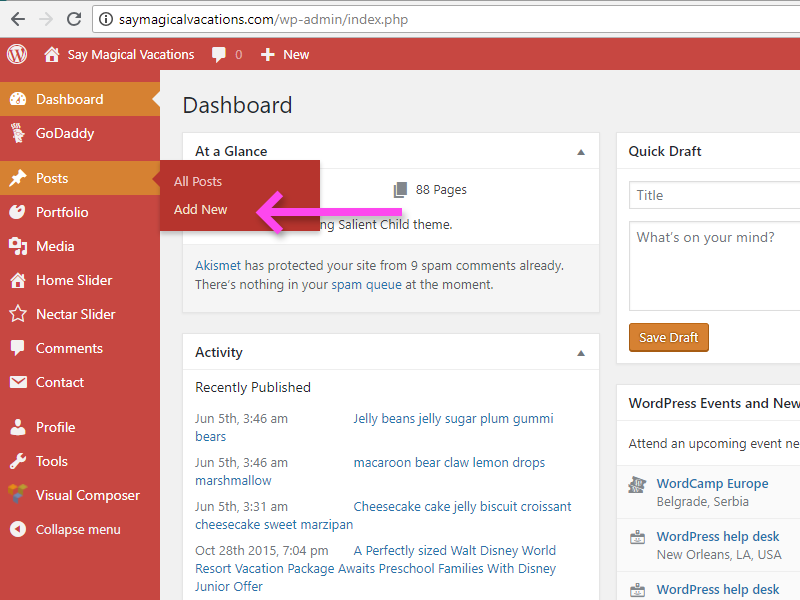Click the What's on your mind textarea
Image resolution: width=800 pixels, height=600 pixels.
(x=714, y=266)
